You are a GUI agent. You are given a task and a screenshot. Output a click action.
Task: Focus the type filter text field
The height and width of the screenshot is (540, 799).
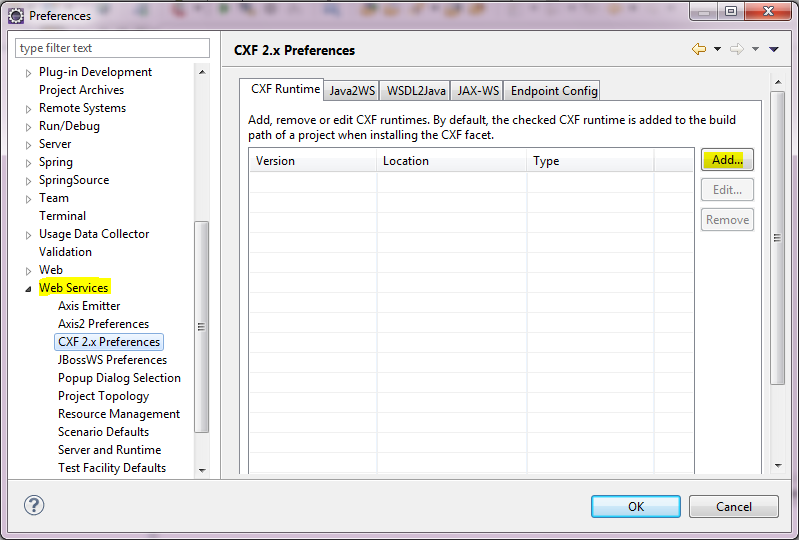[x=112, y=48]
